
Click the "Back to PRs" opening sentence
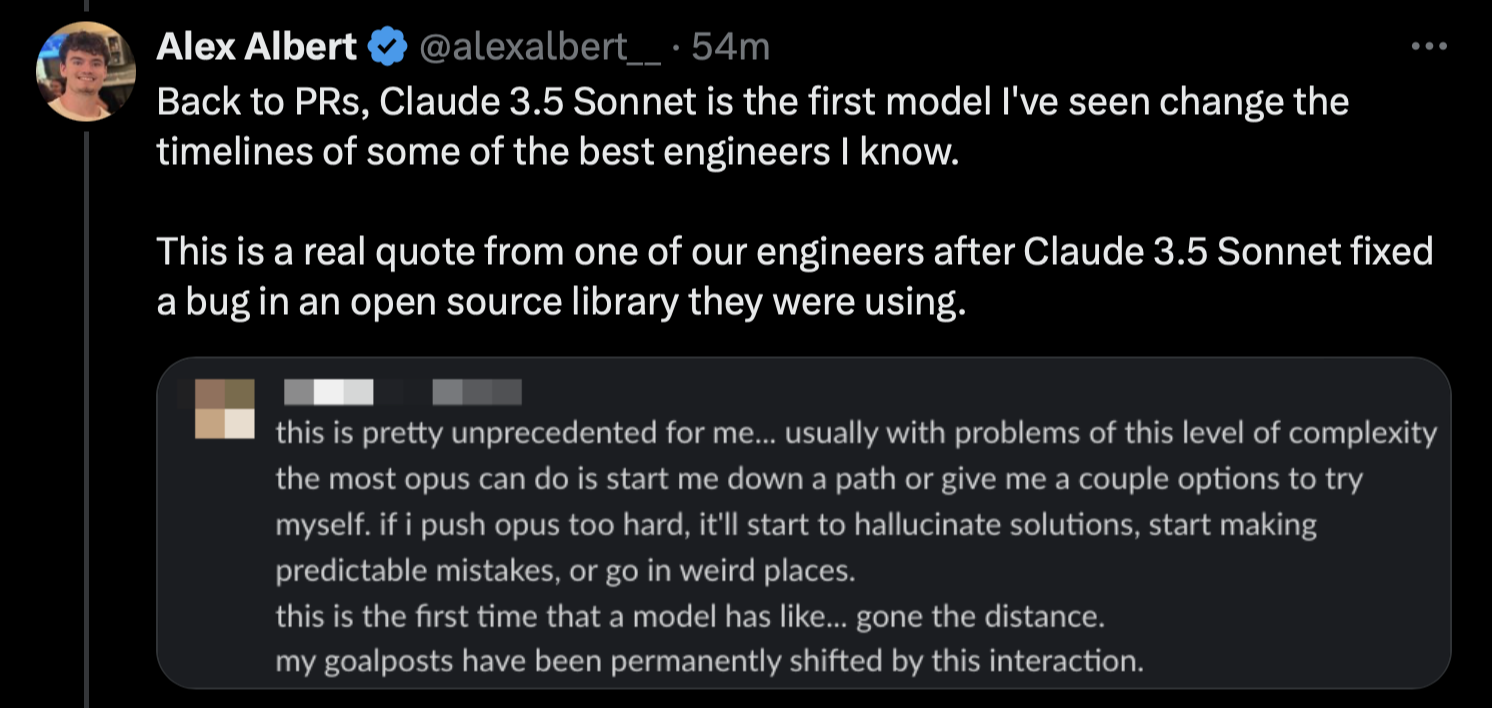tap(752, 102)
